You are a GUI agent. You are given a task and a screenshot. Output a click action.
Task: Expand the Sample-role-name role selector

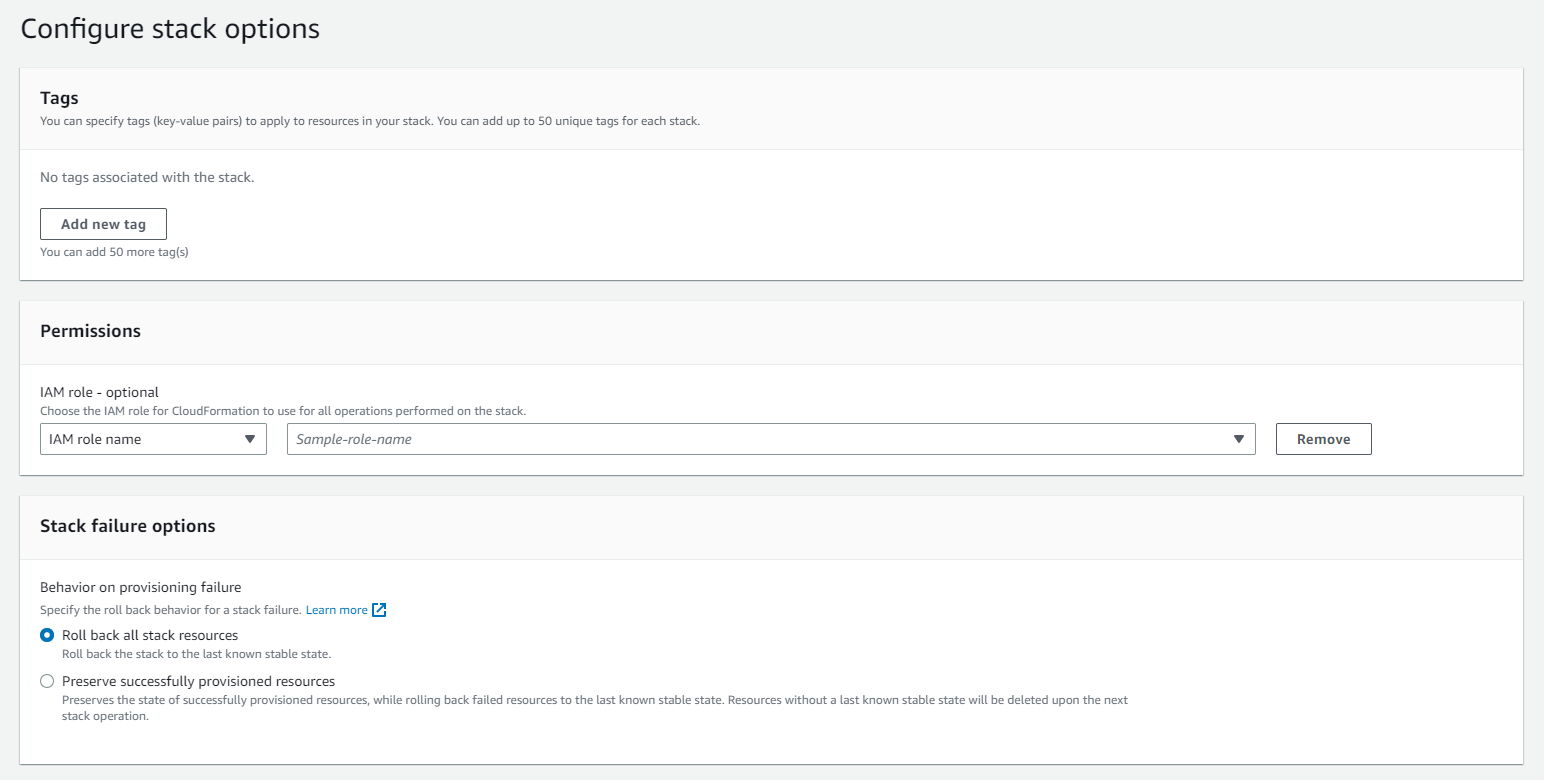pos(771,439)
